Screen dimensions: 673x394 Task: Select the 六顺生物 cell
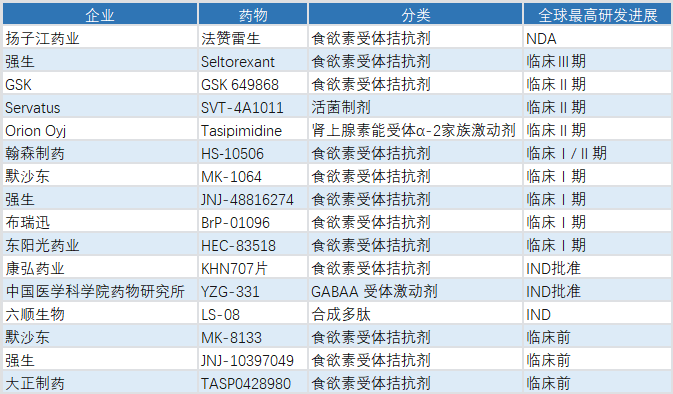click(100, 314)
